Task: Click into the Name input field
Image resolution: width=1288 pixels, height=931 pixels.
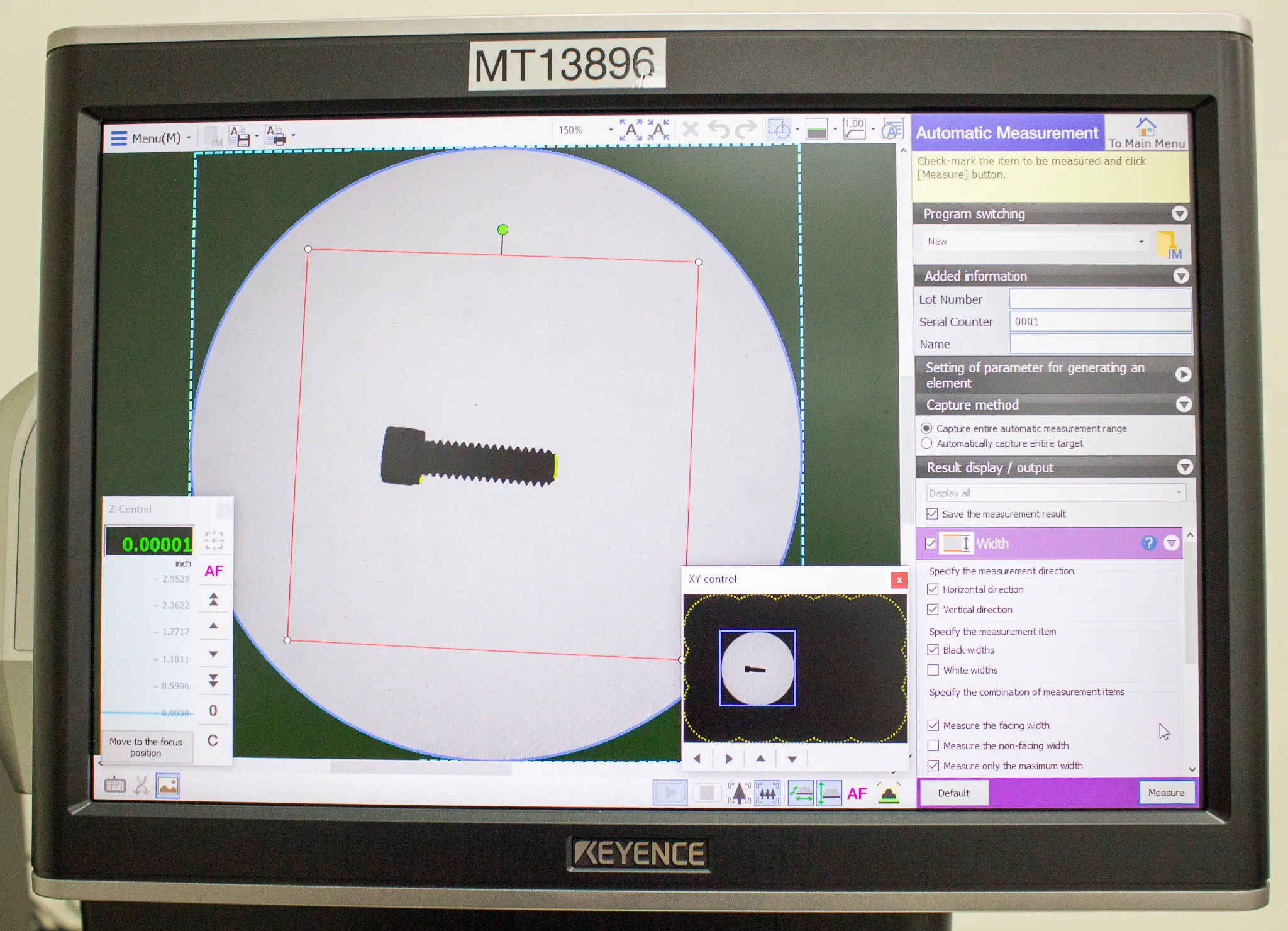Action: point(1101,344)
